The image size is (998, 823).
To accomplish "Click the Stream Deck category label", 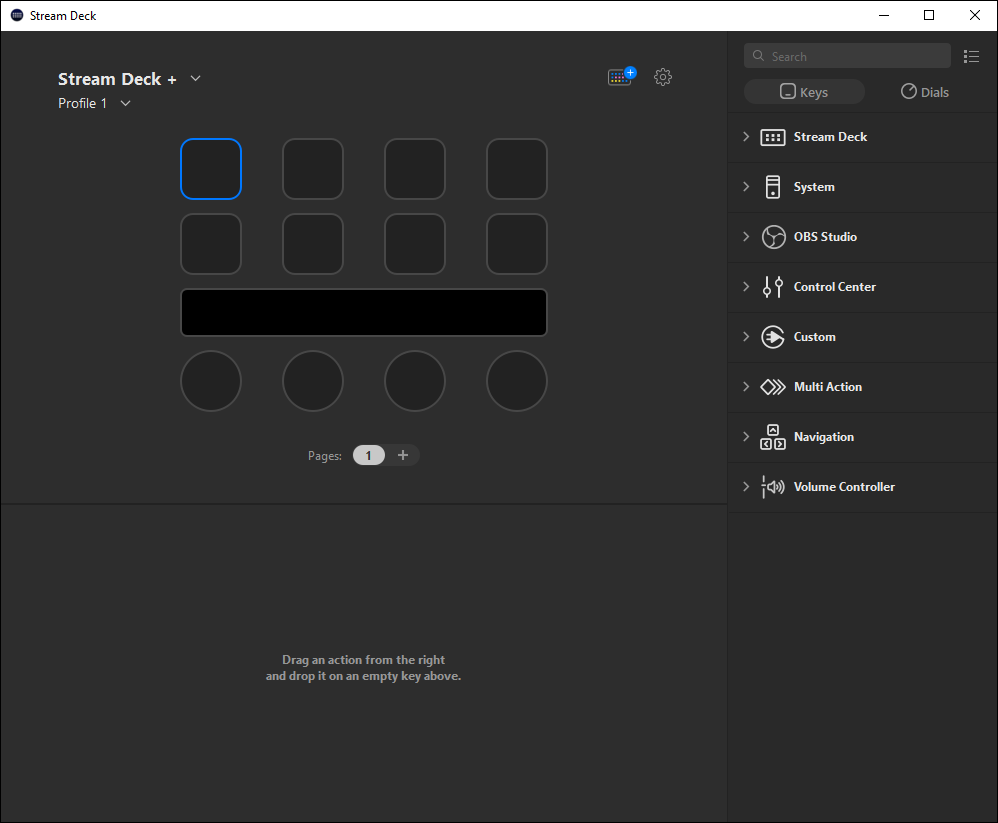I will [830, 137].
